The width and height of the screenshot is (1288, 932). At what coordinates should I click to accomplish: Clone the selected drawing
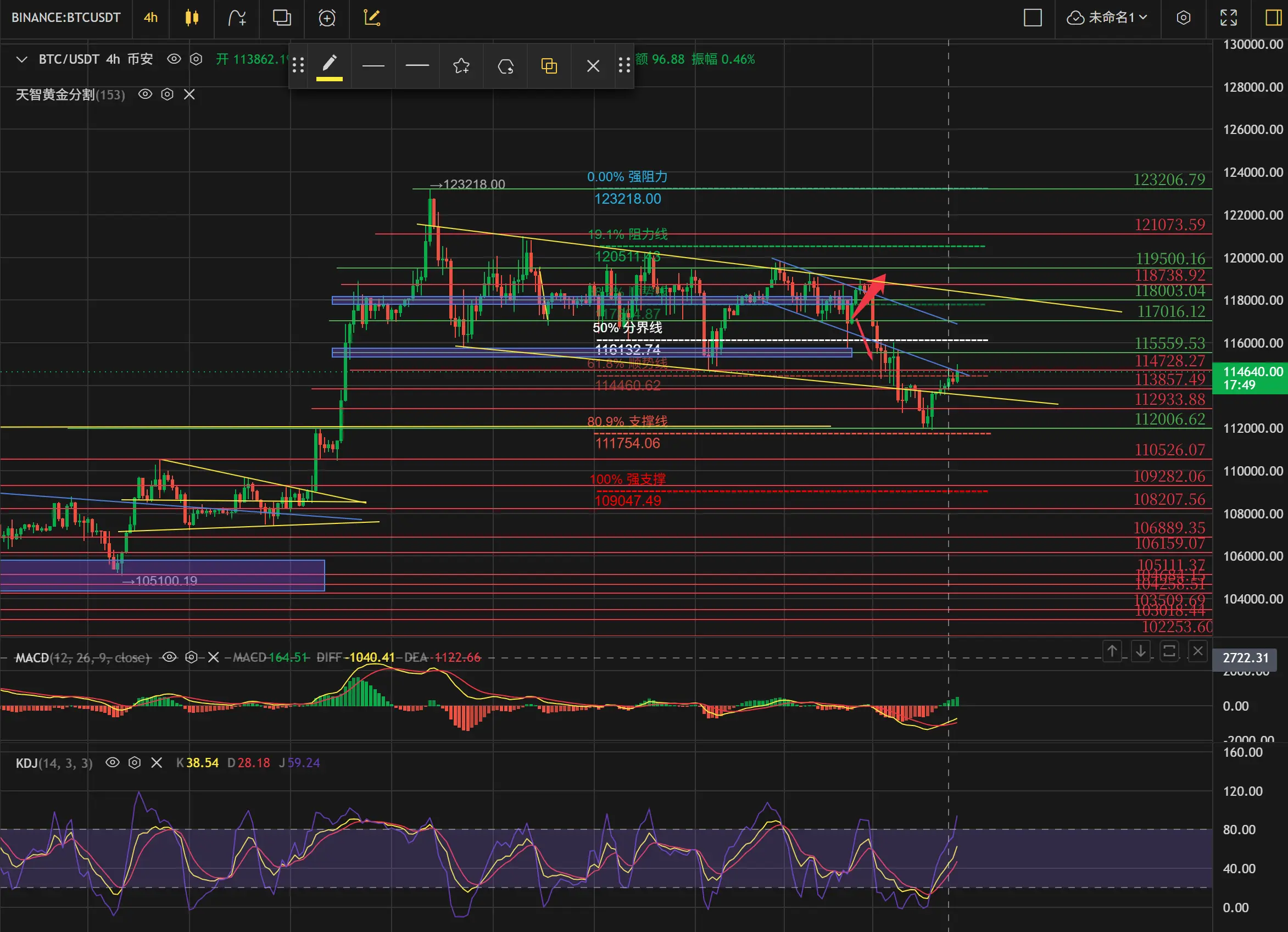[x=549, y=66]
